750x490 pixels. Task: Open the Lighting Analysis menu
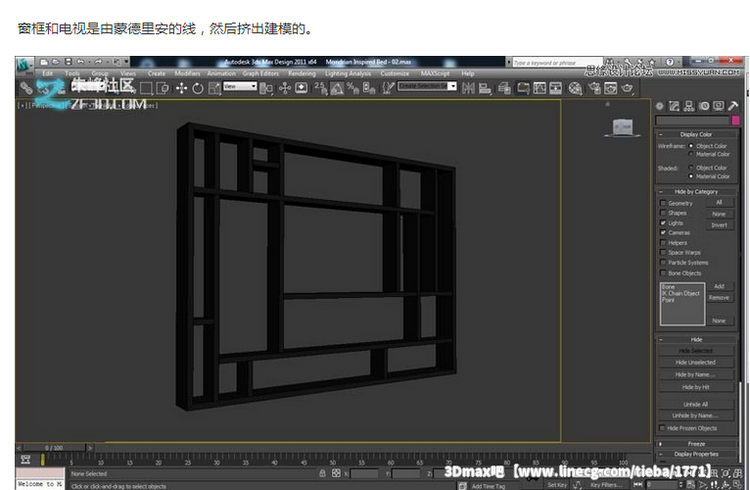pyautogui.click(x=348, y=73)
